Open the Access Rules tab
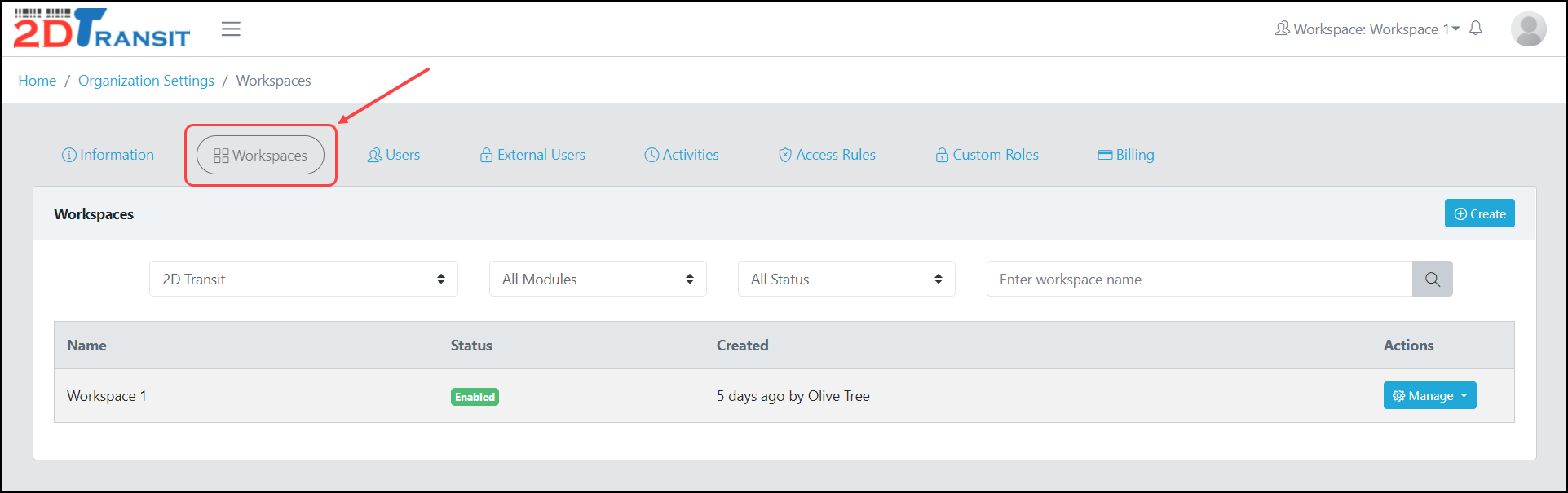Image resolution: width=1568 pixels, height=493 pixels. pyautogui.click(x=827, y=155)
